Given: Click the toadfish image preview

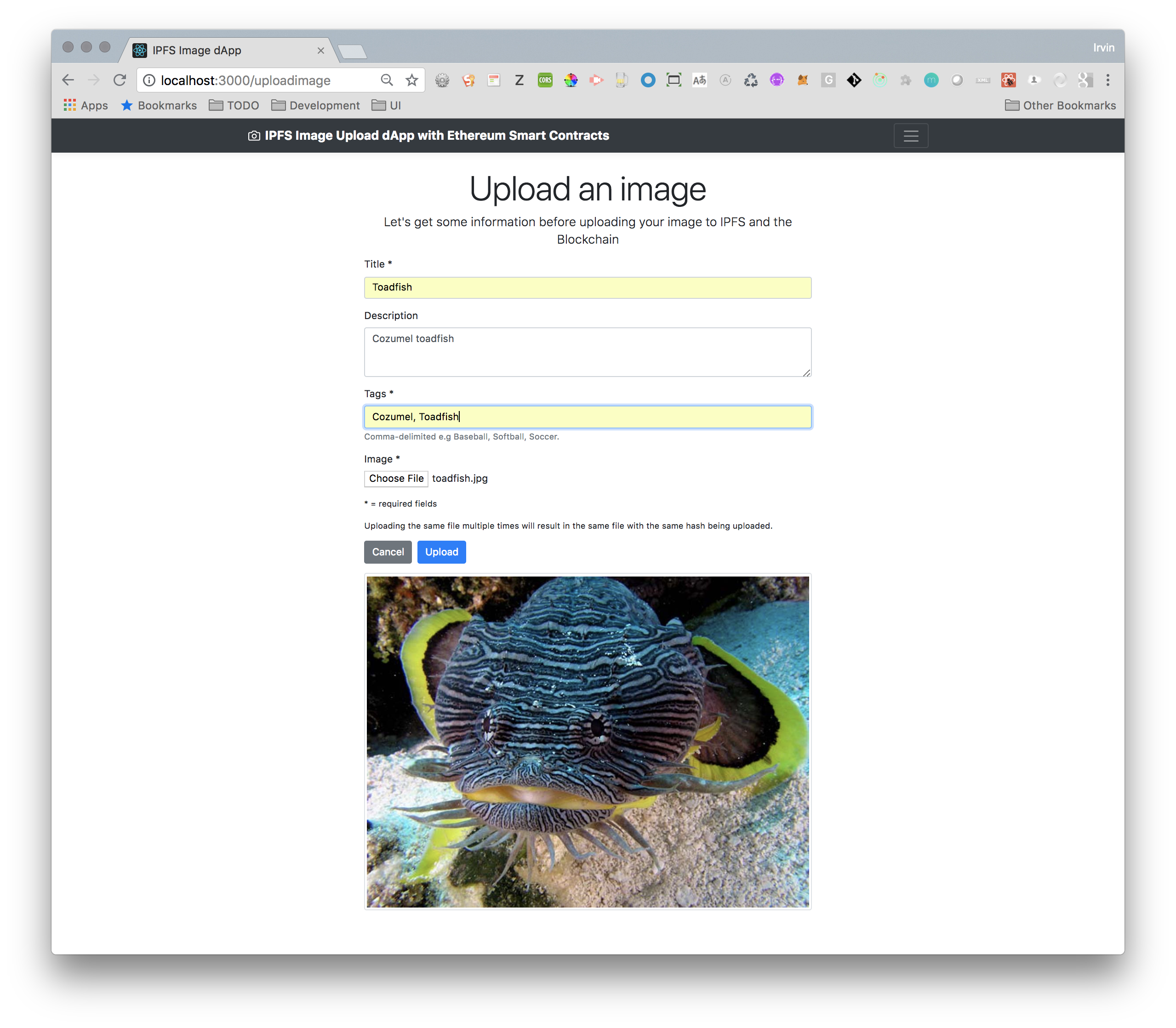Looking at the screenshot, I should (x=587, y=741).
